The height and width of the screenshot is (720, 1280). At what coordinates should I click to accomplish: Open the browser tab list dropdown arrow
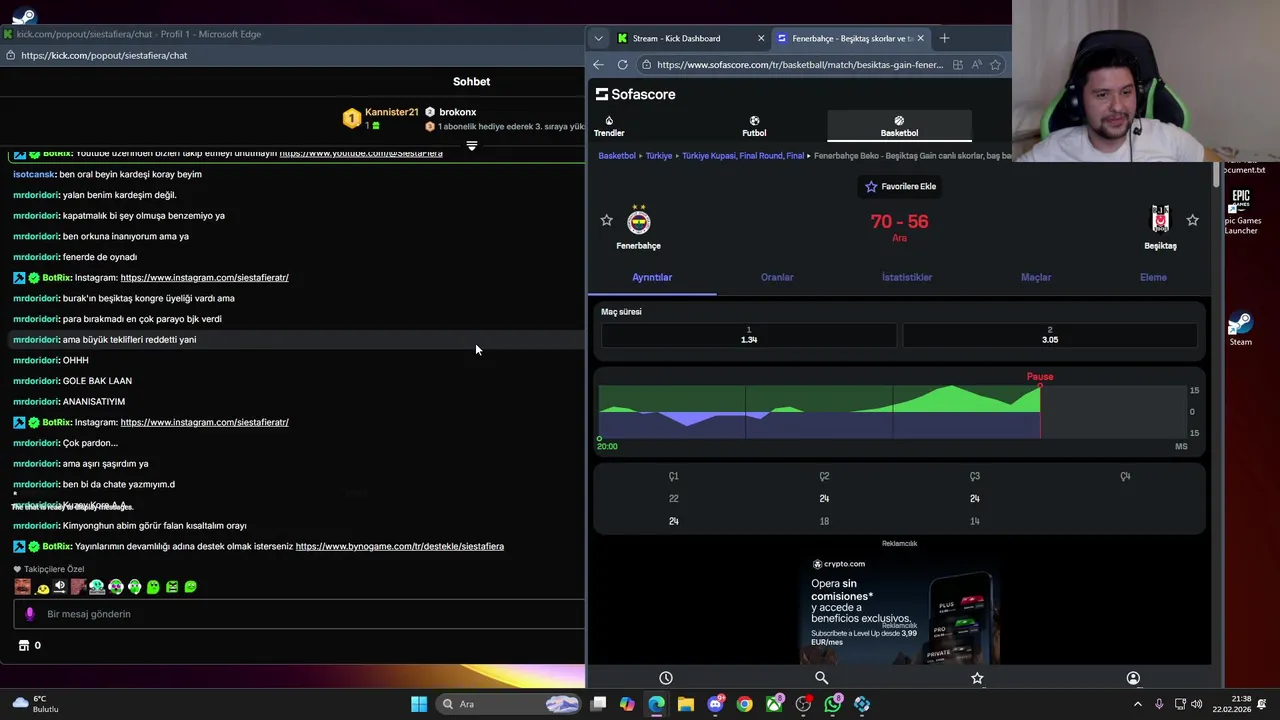point(598,38)
